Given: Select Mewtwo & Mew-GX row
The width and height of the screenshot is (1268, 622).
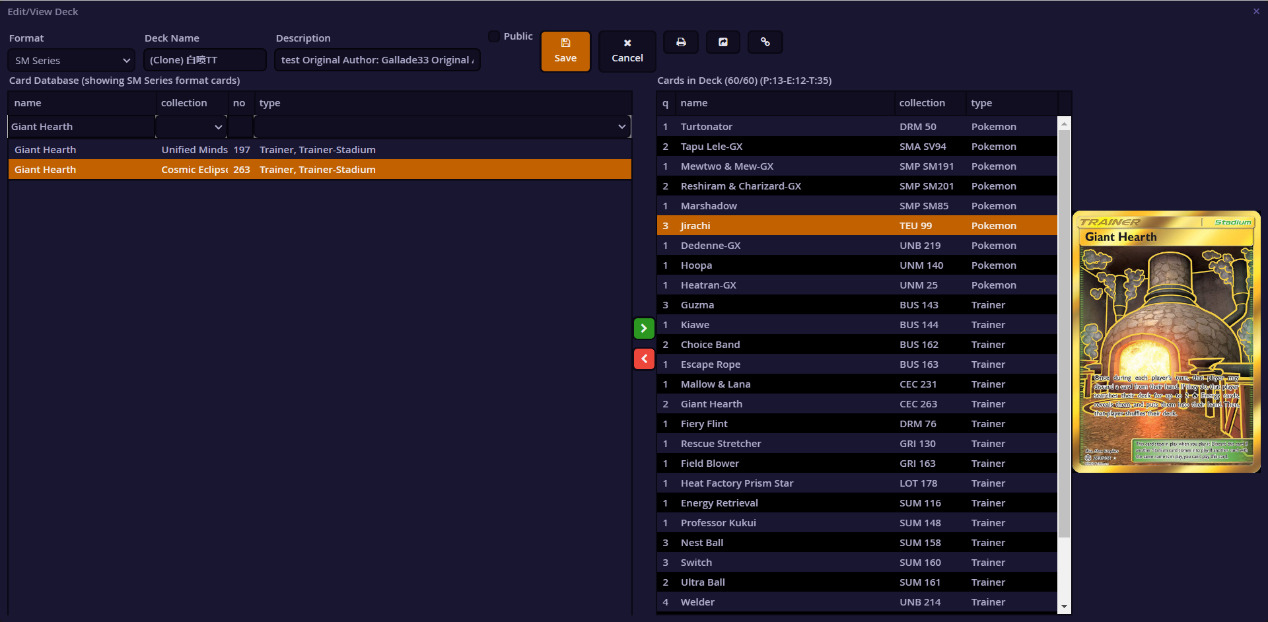Looking at the screenshot, I should [857, 166].
